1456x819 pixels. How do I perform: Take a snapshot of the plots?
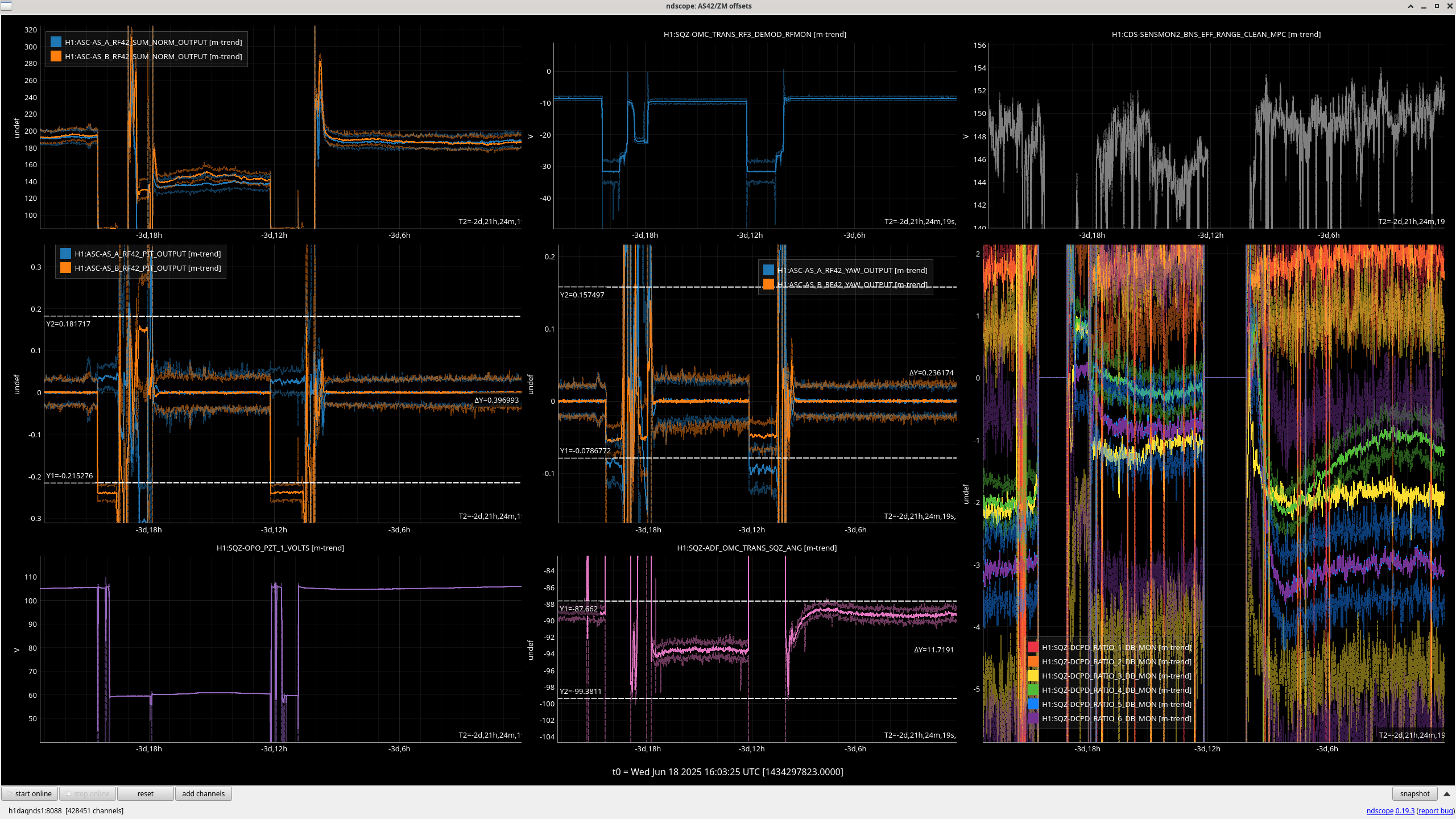[1414, 793]
